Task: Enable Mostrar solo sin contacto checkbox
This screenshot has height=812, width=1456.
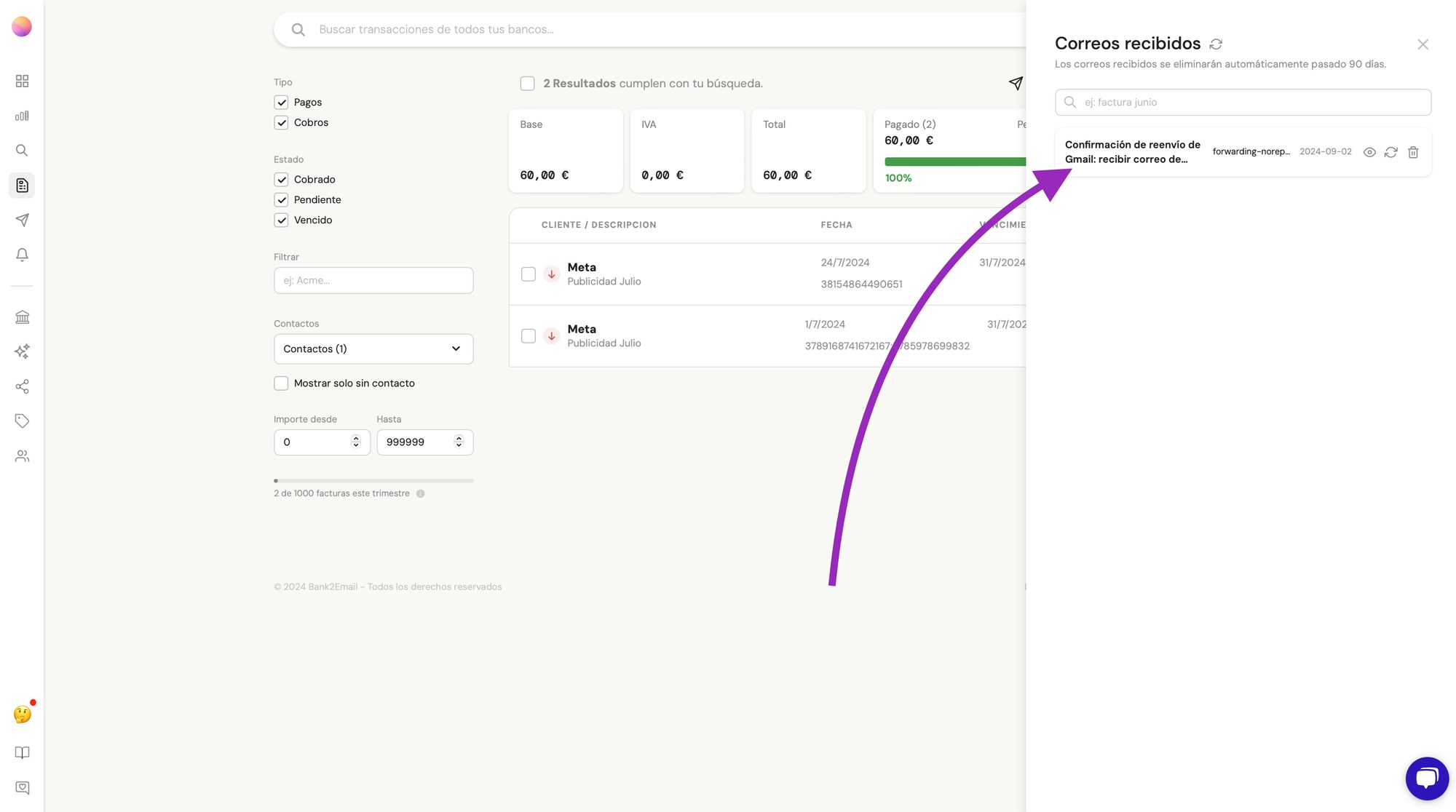Action: (281, 383)
